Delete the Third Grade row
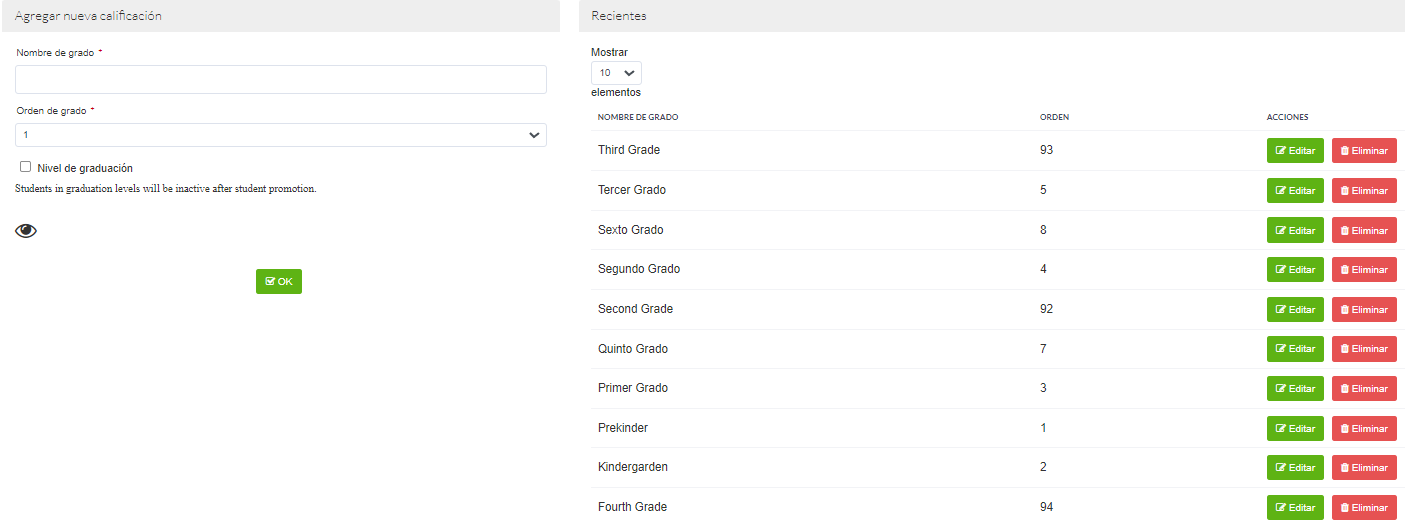1405x530 pixels. pos(1364,151)
